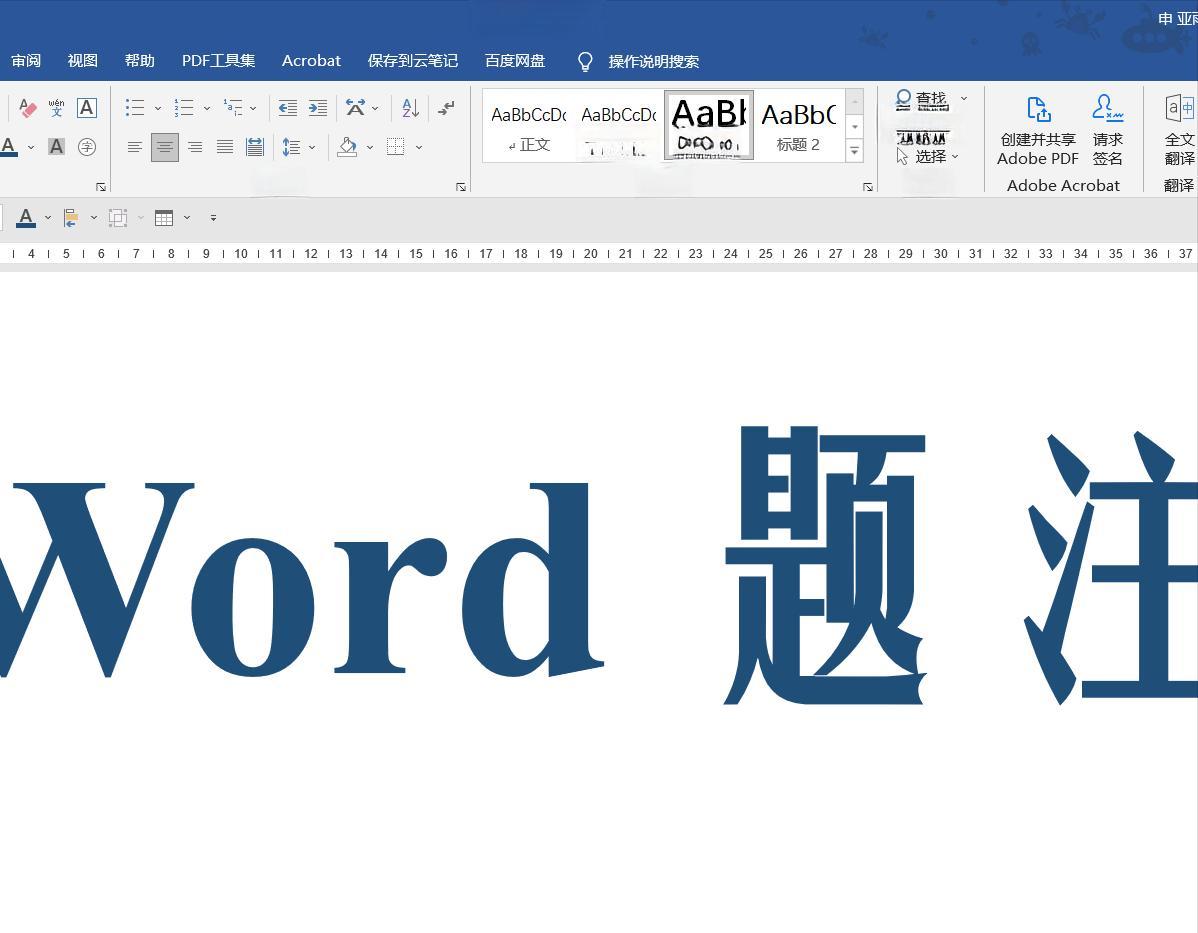Open the 保存到云笔记 tab

pos(413,61)
